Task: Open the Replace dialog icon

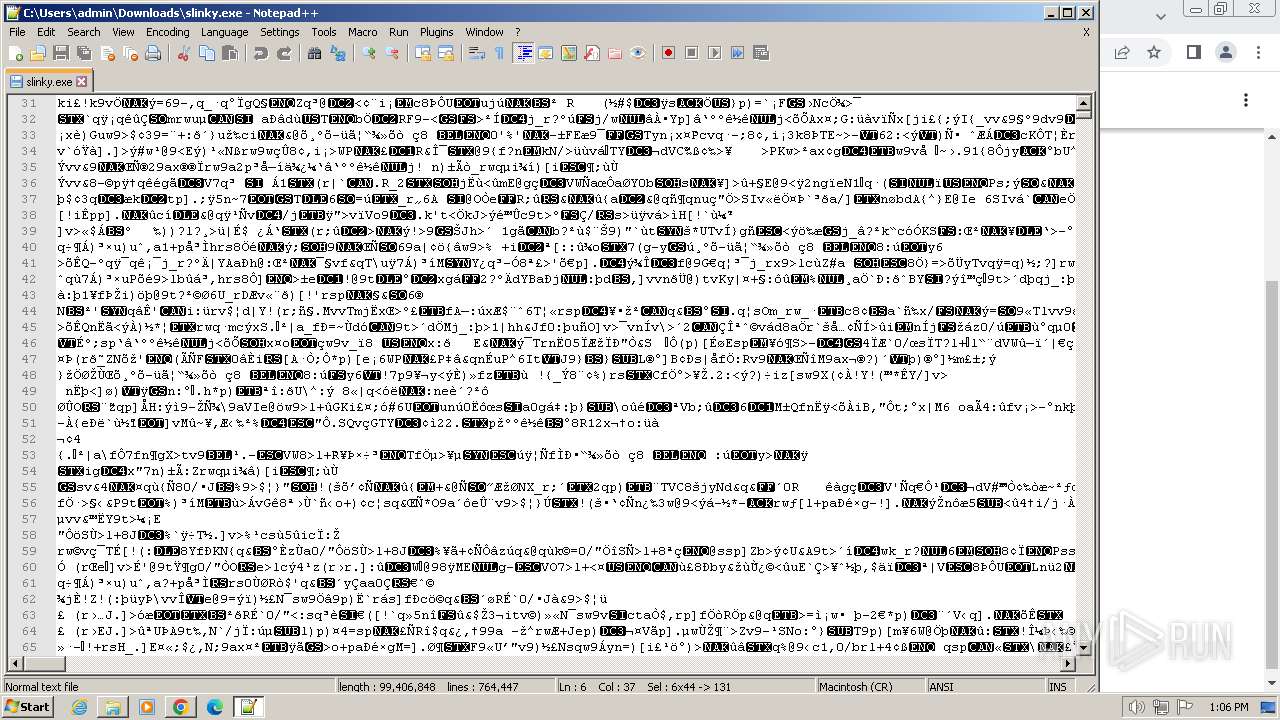Action: tap(337, 53)
